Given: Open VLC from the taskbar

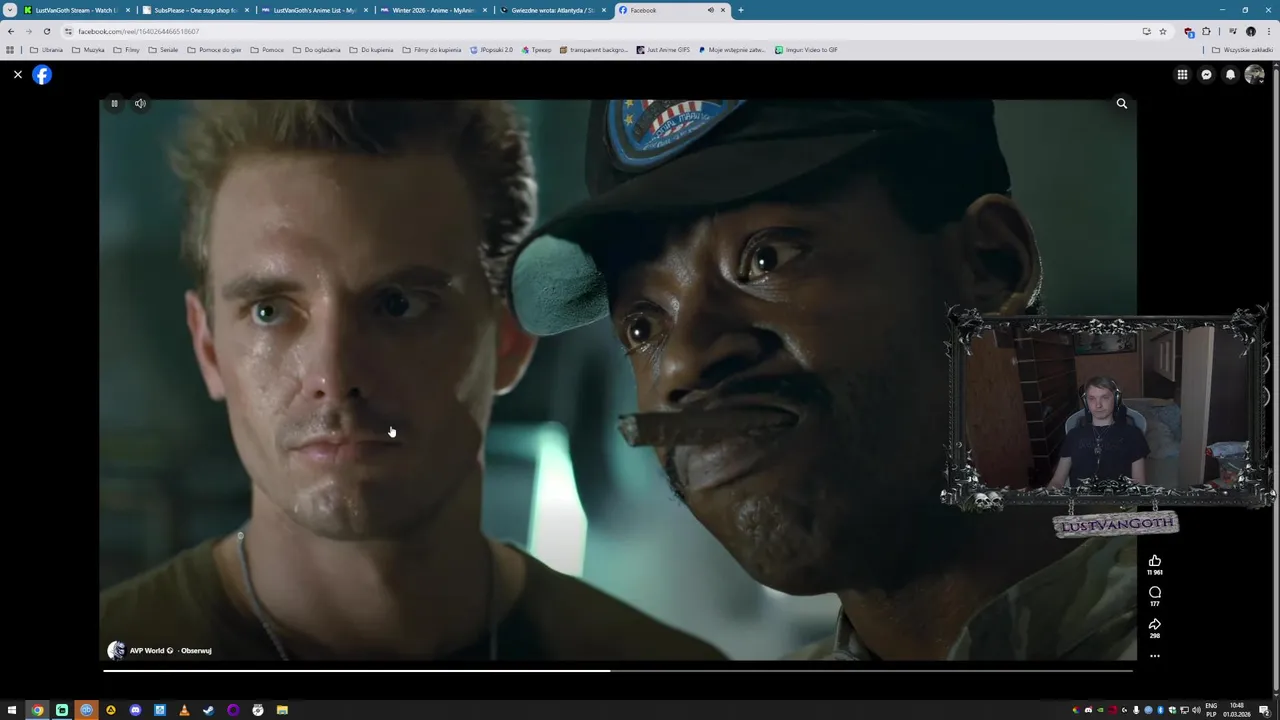Looking at the screenshot, I should pyautogui.click(x=184, y=710).
